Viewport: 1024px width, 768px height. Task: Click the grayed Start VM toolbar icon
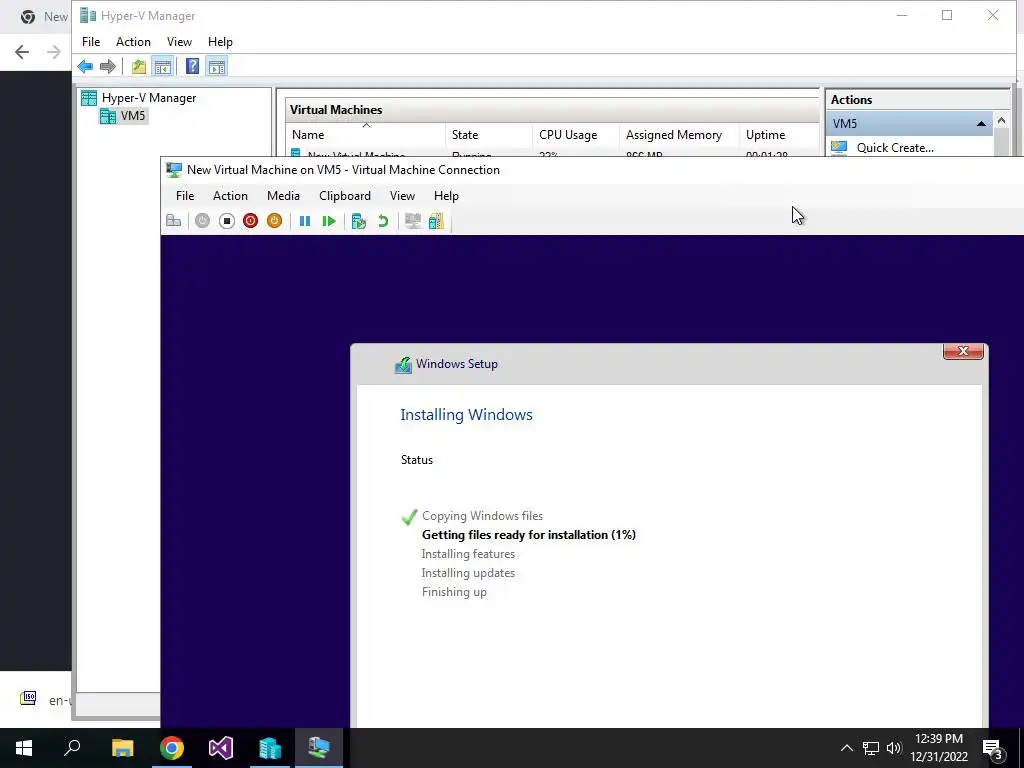click(x=202, y=221)
